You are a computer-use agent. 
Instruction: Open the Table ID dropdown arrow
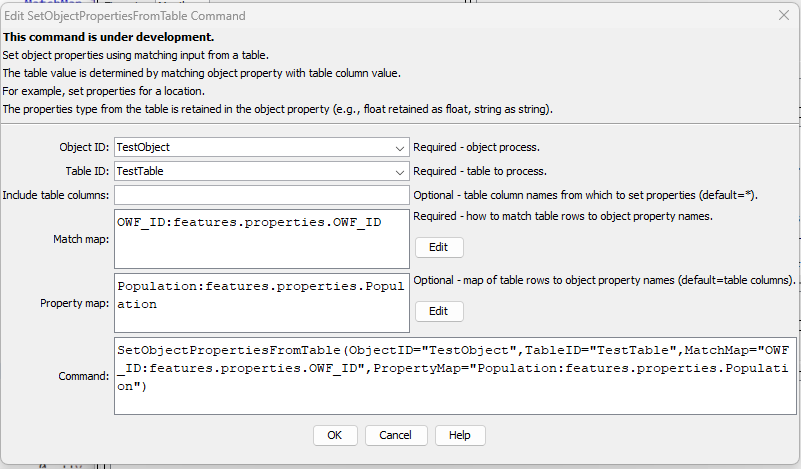399,172
